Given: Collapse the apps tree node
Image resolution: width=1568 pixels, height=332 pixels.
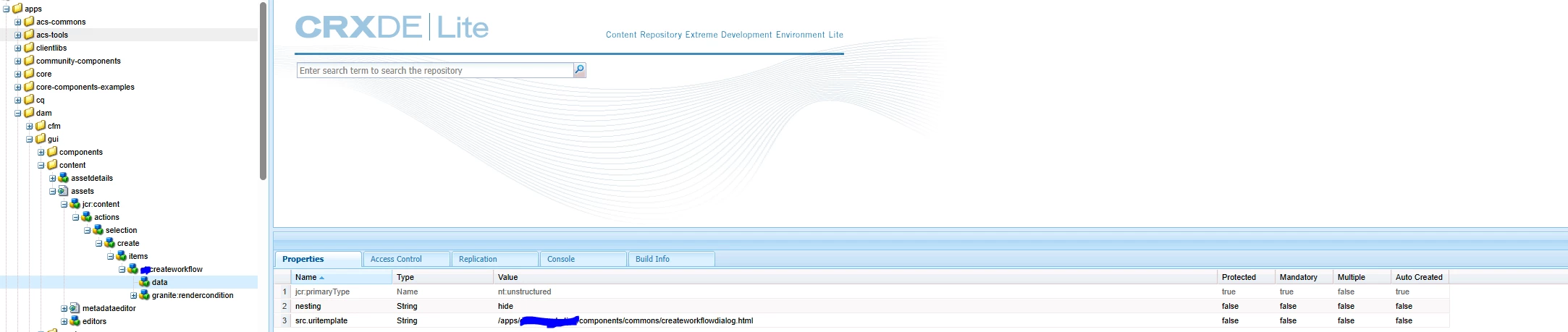Looking at the screenshot, I should click(x=7, y=9).
